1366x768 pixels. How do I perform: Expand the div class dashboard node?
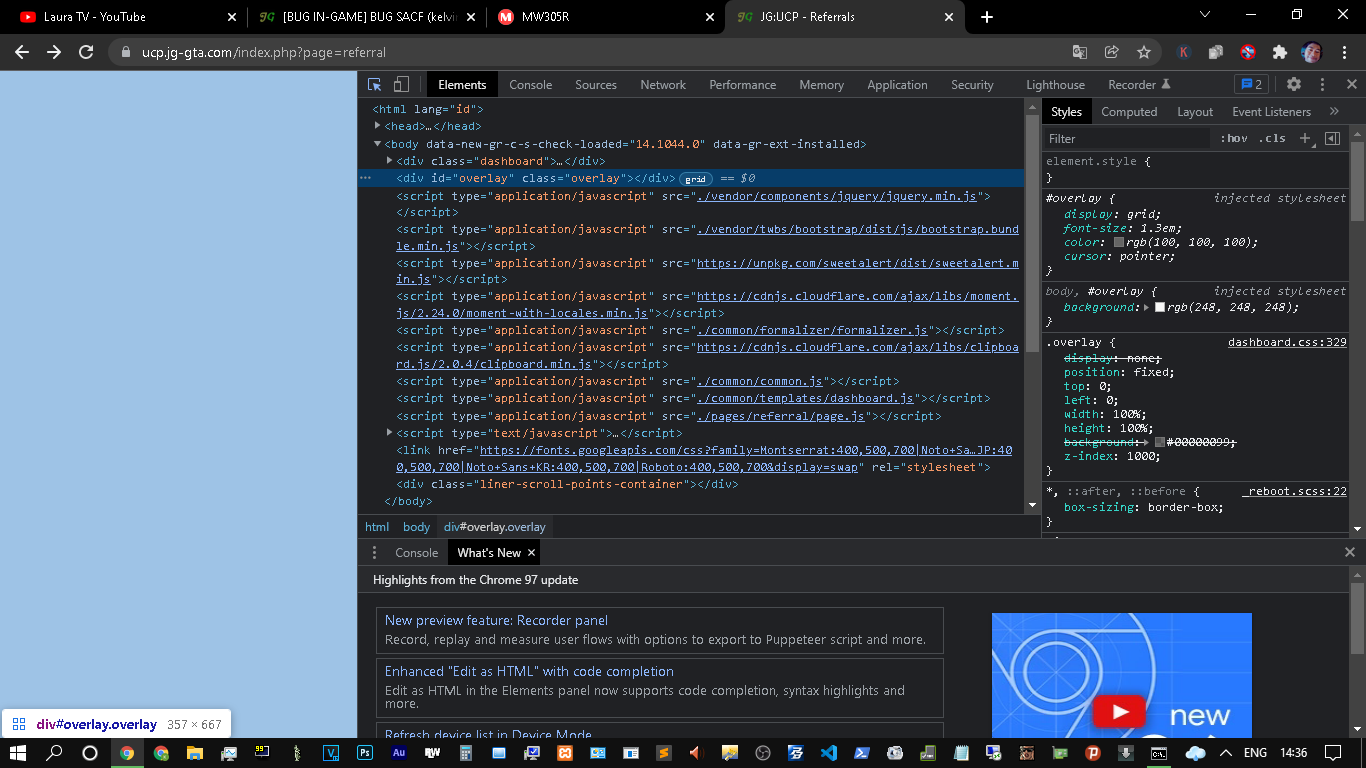point(390,161)
